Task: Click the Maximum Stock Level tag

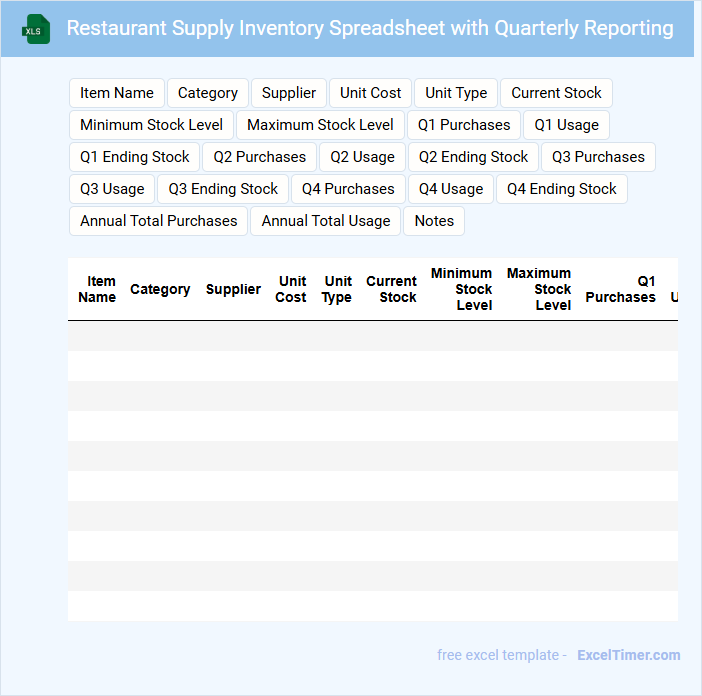Action: click(x=320, y=125)
